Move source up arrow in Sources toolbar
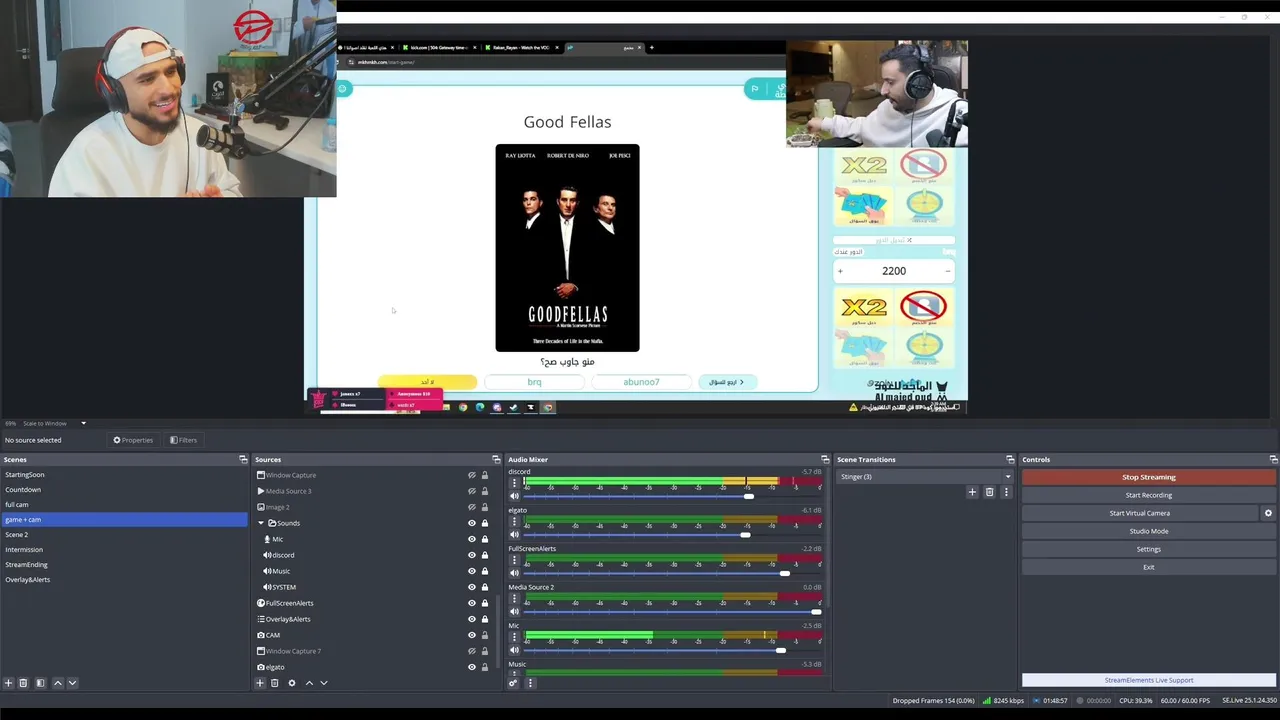 click(x=309, y=683)
